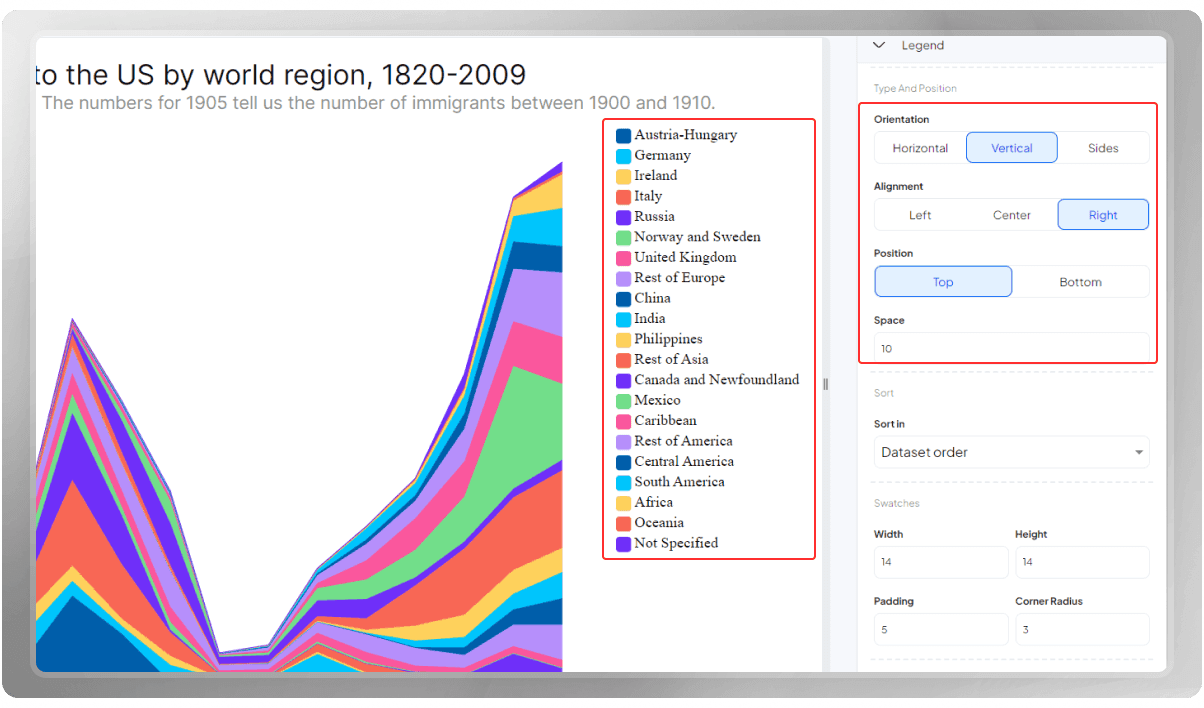Set alignment to Right
Screen dimensions: 1204x708
[x=1103, y=215]
